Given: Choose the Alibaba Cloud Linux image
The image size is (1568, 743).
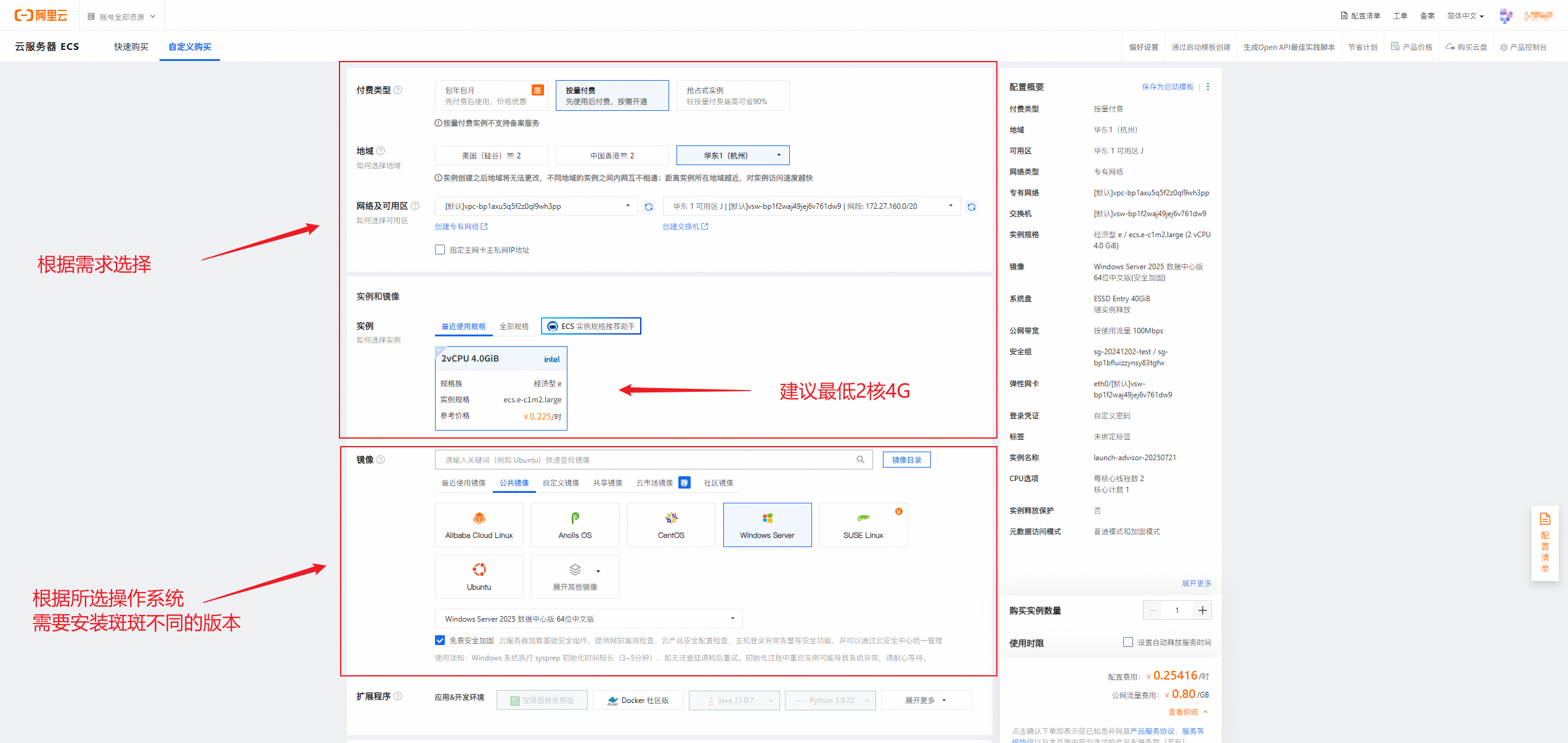Looking at the screenshot, I should pyautogui.click(x=479, y=524).
